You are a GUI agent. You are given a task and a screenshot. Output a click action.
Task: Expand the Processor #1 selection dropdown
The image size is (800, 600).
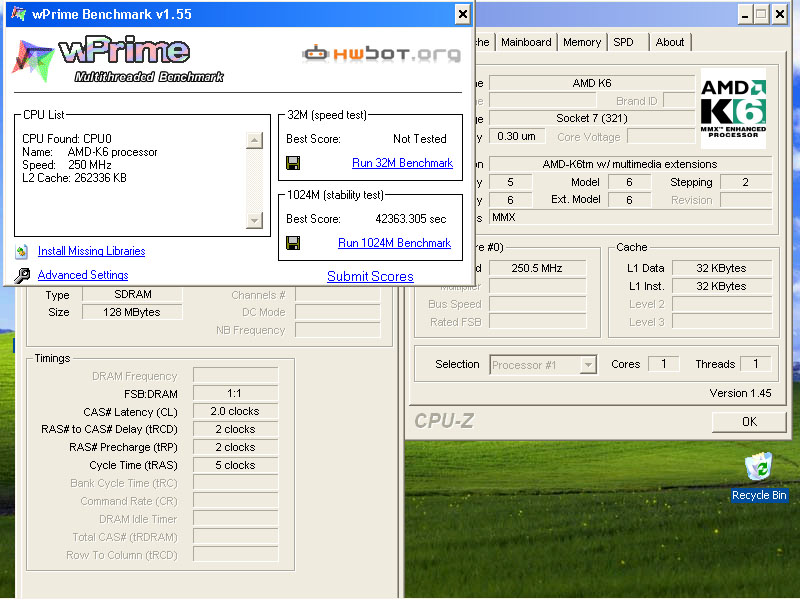tap(588, 365)
